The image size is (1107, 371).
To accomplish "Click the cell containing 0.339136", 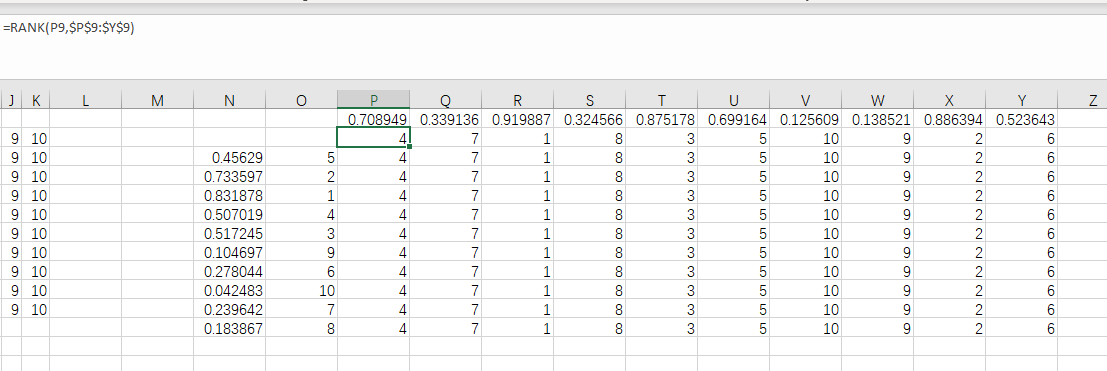I will tap(445, 119).
